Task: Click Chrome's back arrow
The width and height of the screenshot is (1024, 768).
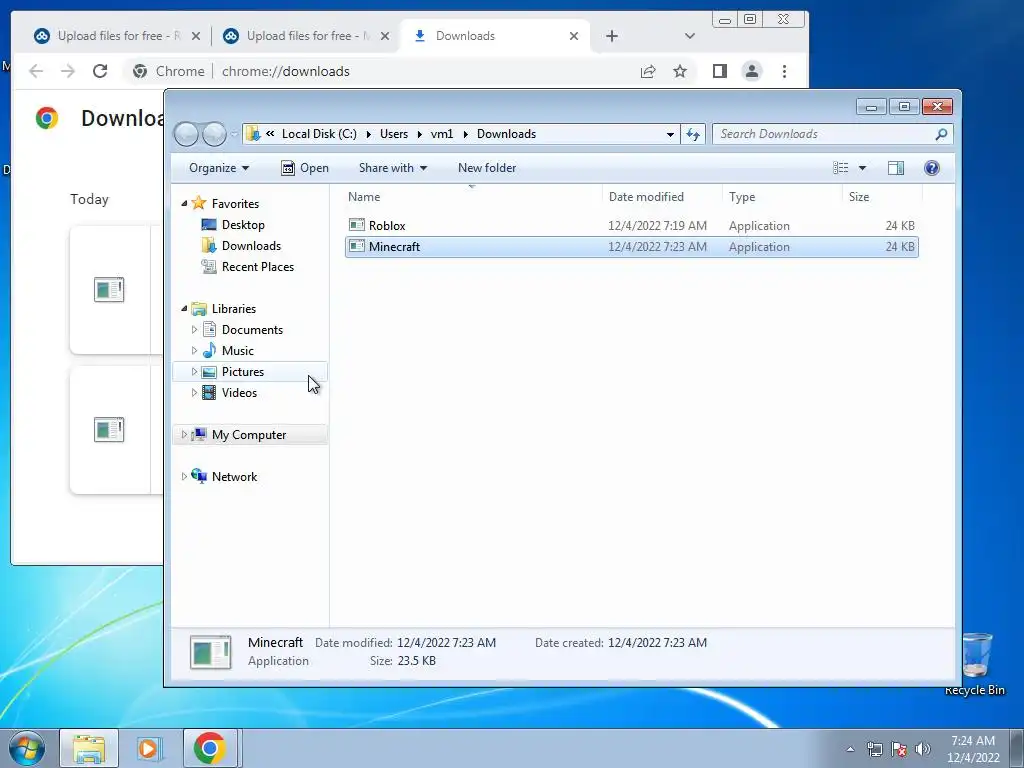Action: click(x=36, y=71)
